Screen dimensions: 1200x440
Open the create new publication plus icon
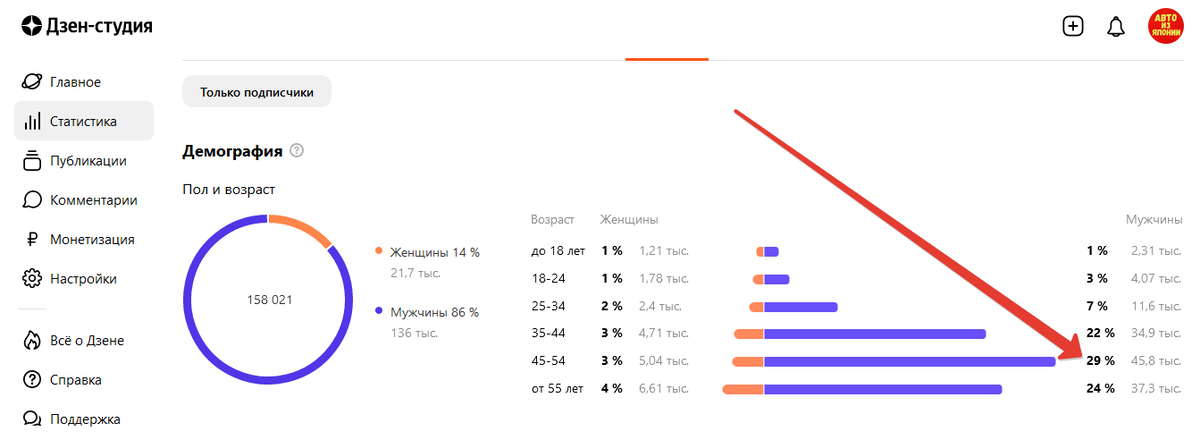(x=1073, y=27)
